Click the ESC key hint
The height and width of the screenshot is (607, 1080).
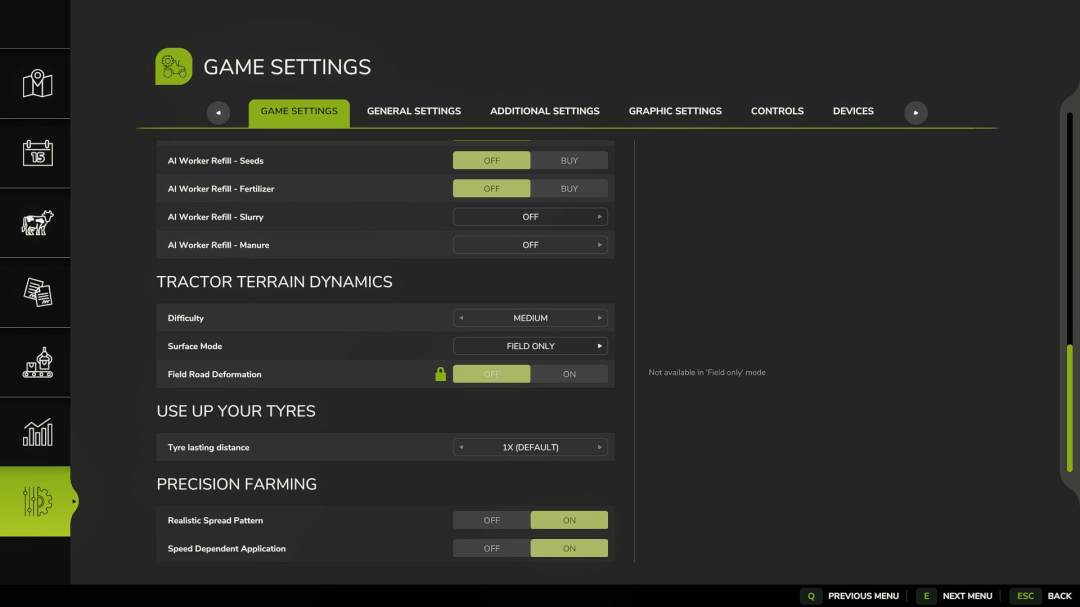1025,596
